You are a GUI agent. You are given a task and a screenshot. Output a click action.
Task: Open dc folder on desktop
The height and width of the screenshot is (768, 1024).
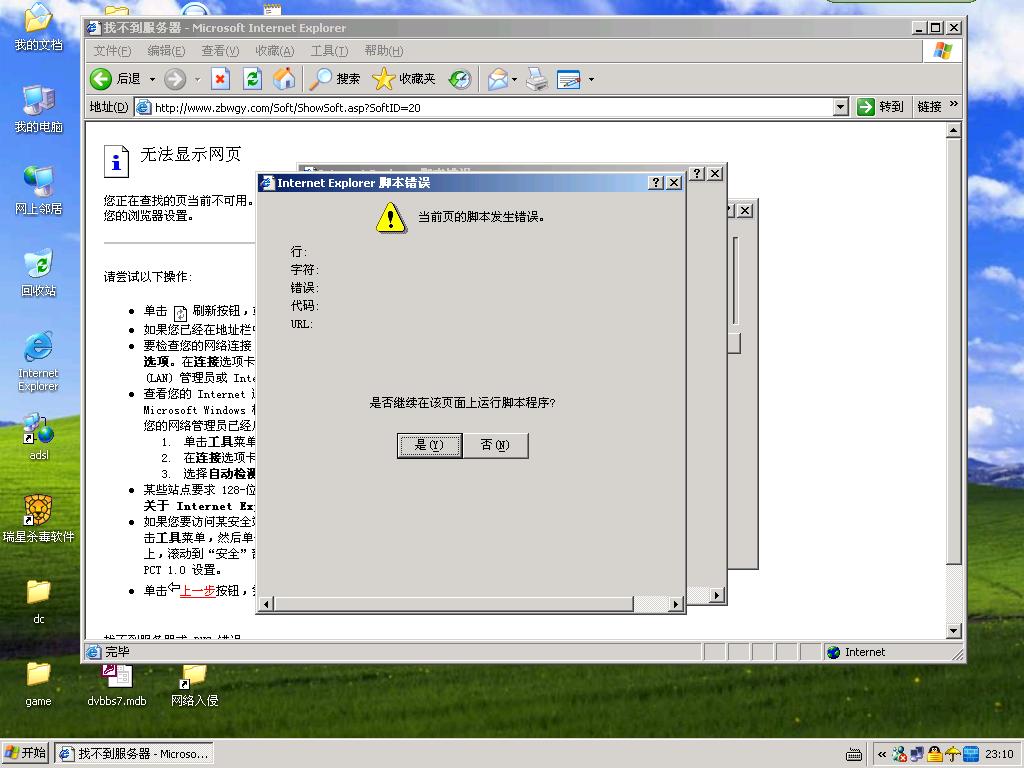tap(39, 601)
